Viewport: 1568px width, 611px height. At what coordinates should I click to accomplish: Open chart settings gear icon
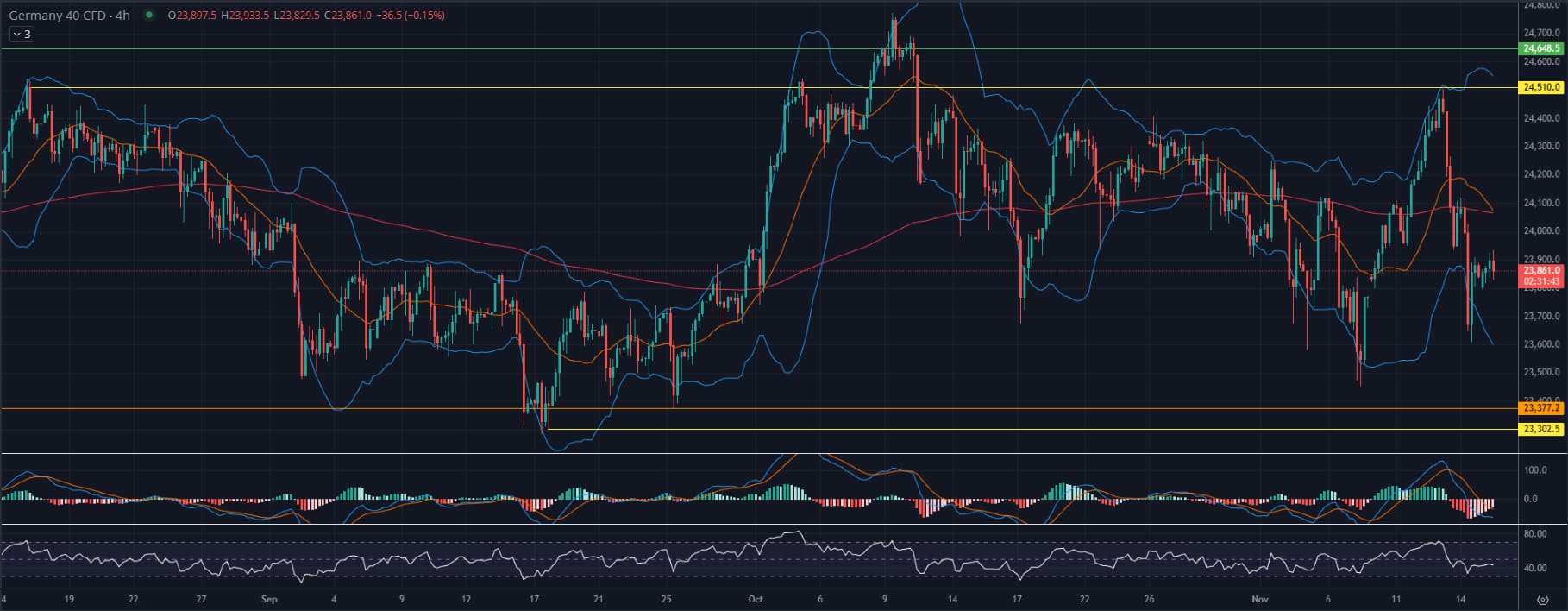1542,599
